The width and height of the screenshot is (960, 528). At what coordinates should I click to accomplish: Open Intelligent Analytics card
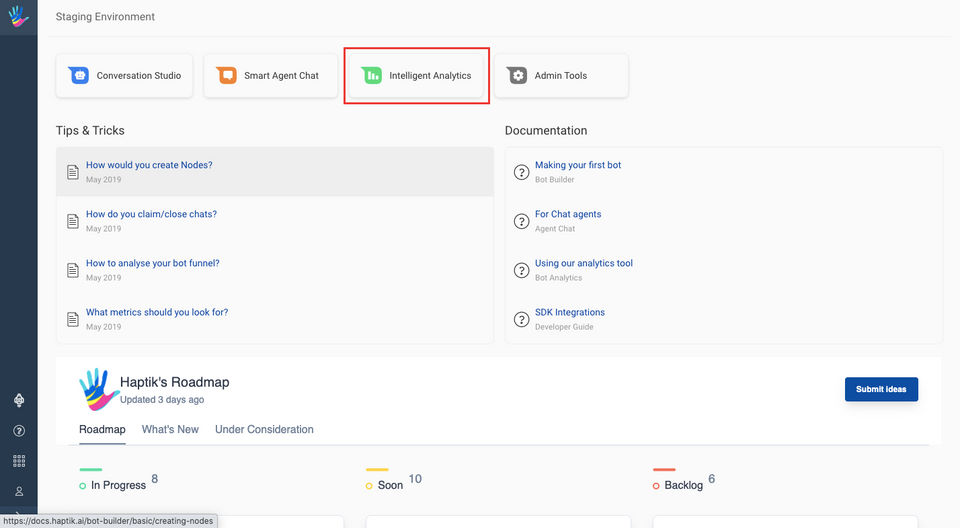pos(417,76)
